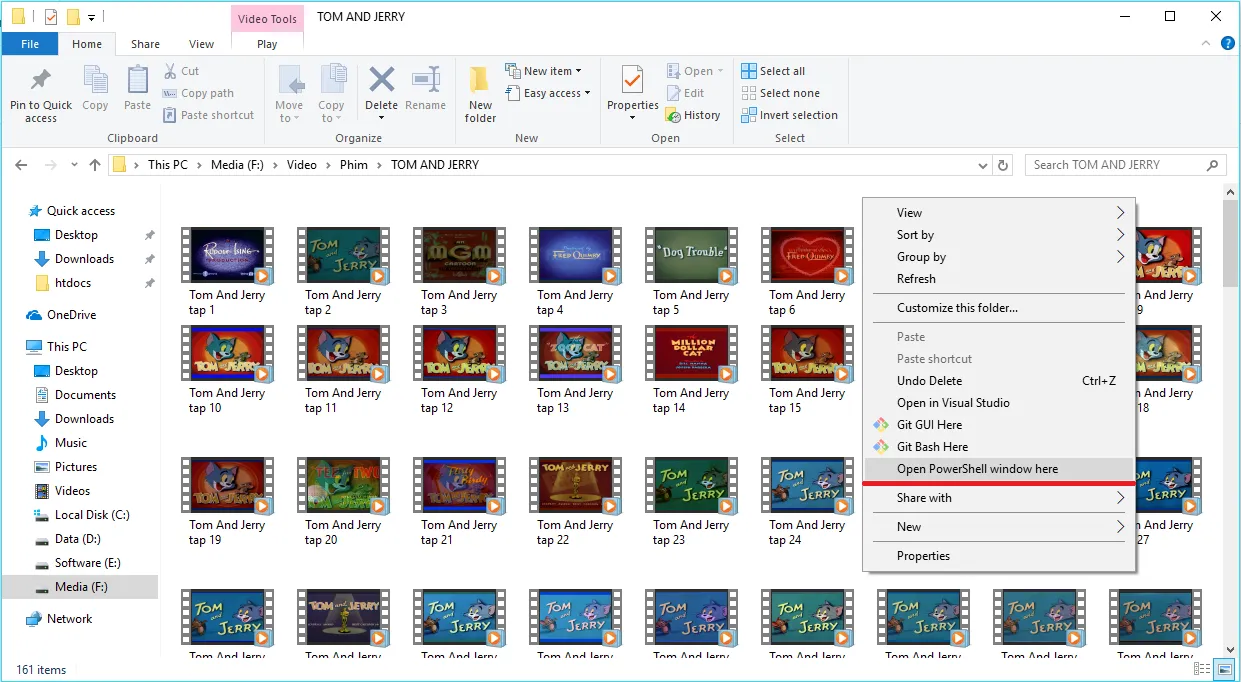Select Tom And Jerry tap 14 video

[691, 369]
